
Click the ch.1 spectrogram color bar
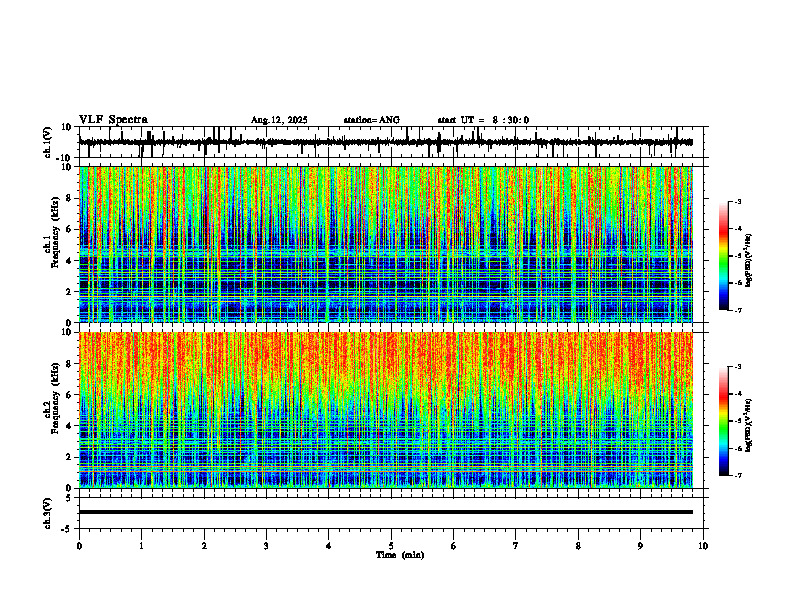[x=724, y=256]
